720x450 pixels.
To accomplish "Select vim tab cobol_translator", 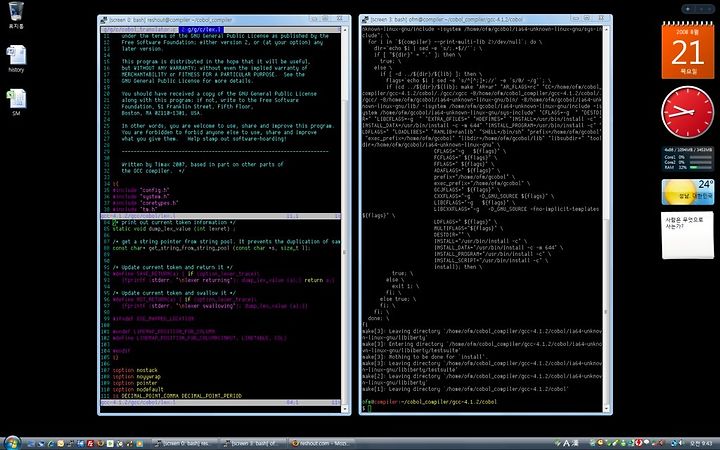I will (x=140, y=29).
